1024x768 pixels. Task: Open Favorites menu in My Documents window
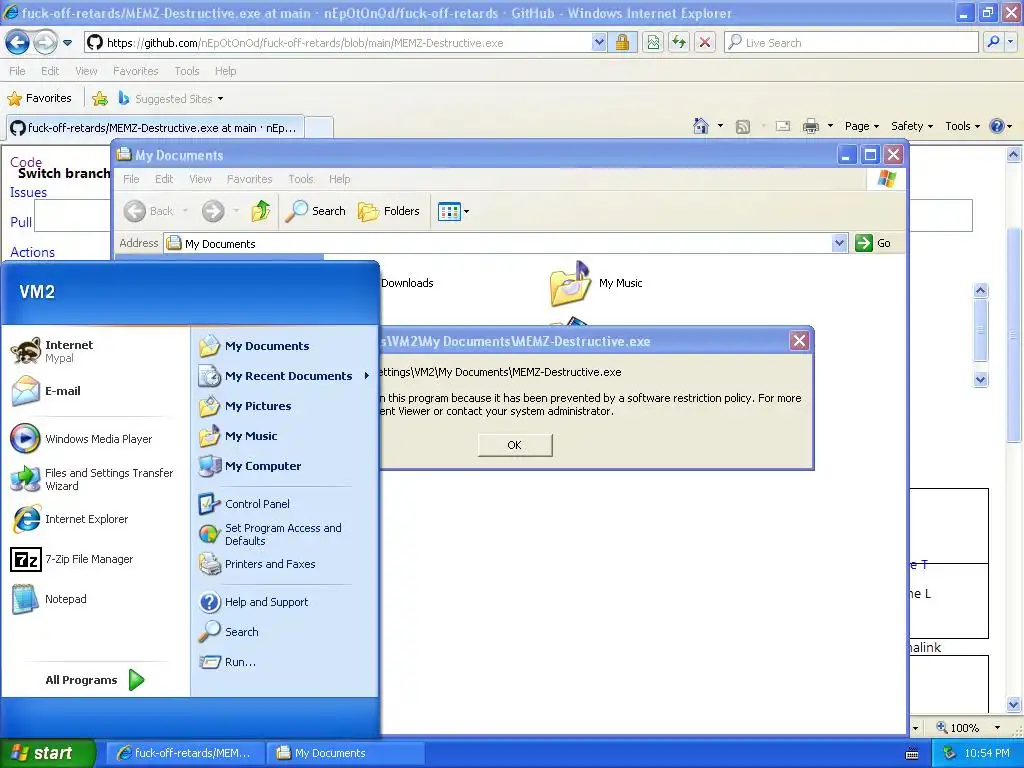click(249, 179)
